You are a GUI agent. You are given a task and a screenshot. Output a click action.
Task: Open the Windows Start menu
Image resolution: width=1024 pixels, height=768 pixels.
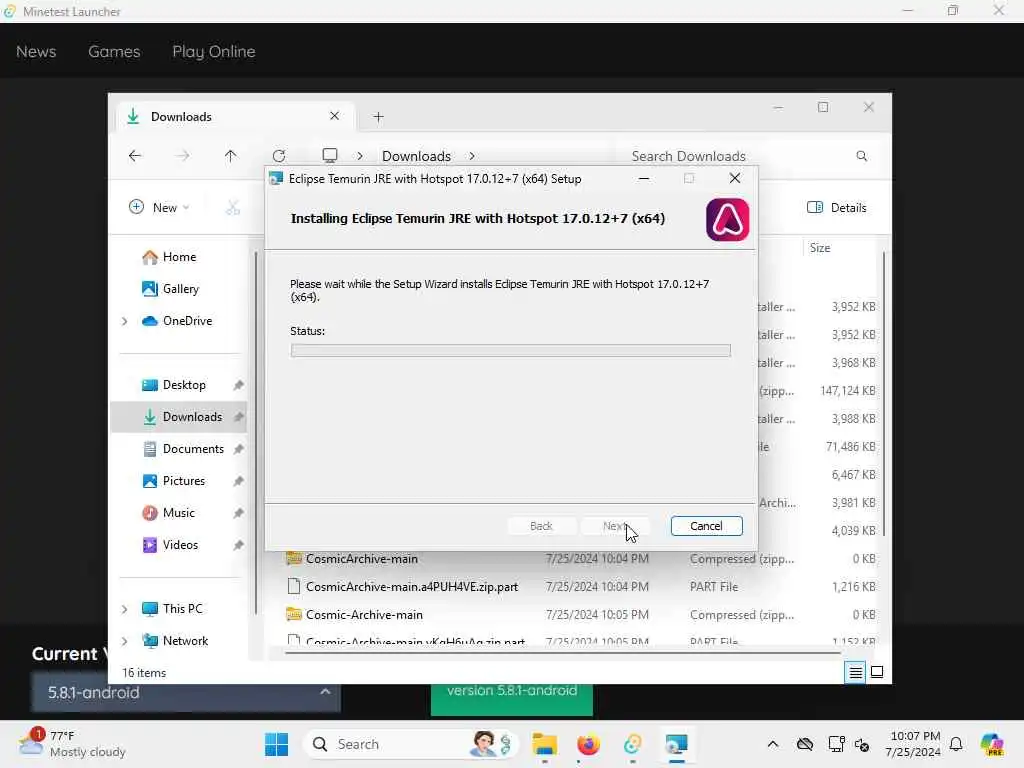click(x=277, y=744)
